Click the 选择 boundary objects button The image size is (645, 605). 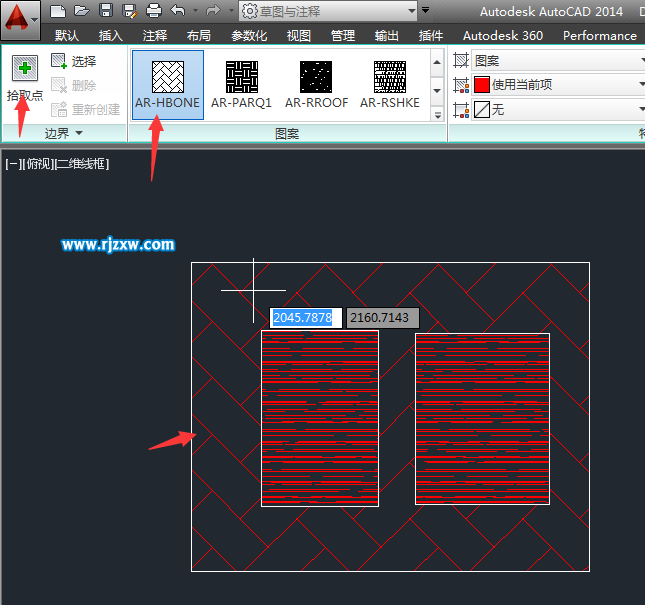(74, 61)
